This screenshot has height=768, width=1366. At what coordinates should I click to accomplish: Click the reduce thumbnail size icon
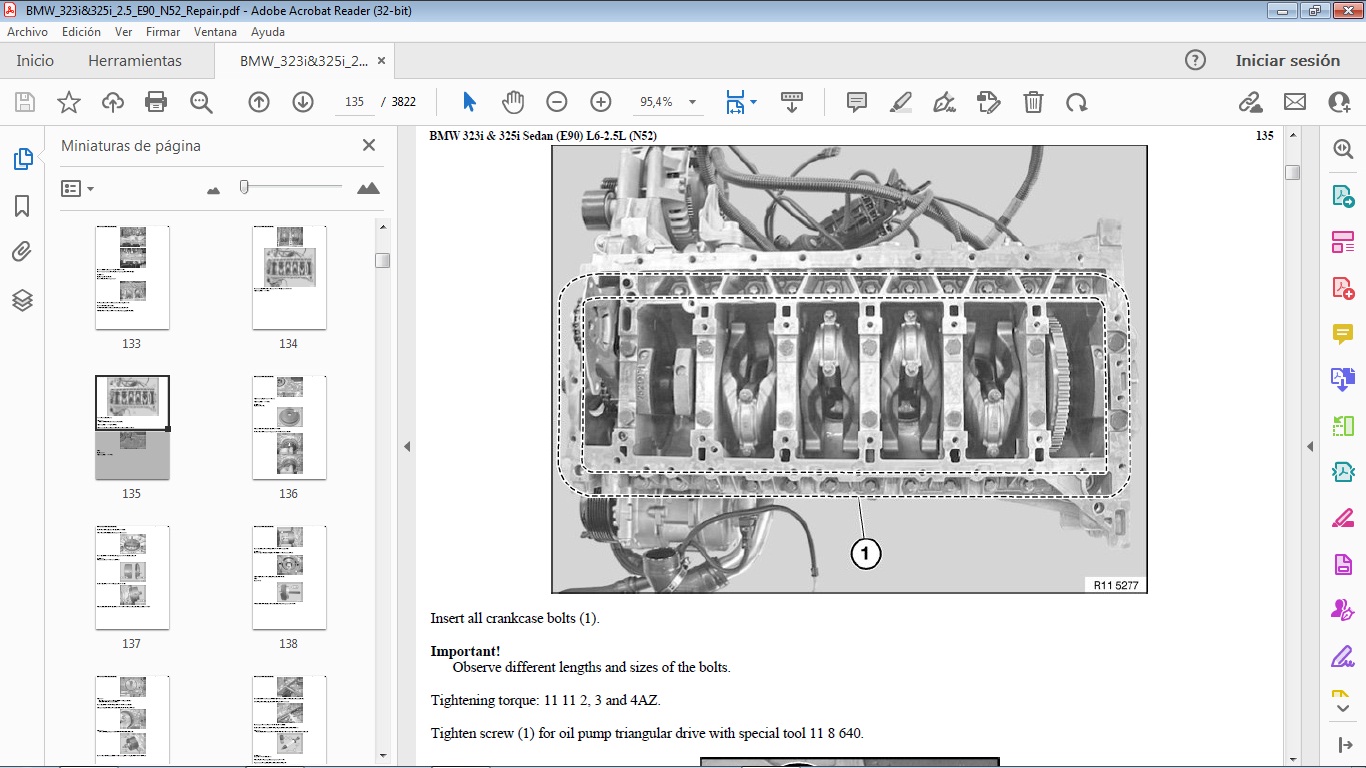[x=213, y=189]
